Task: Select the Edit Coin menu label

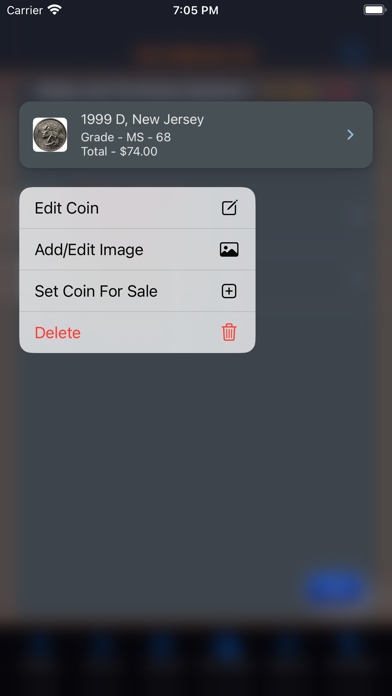Action: (x=67, y=208)
